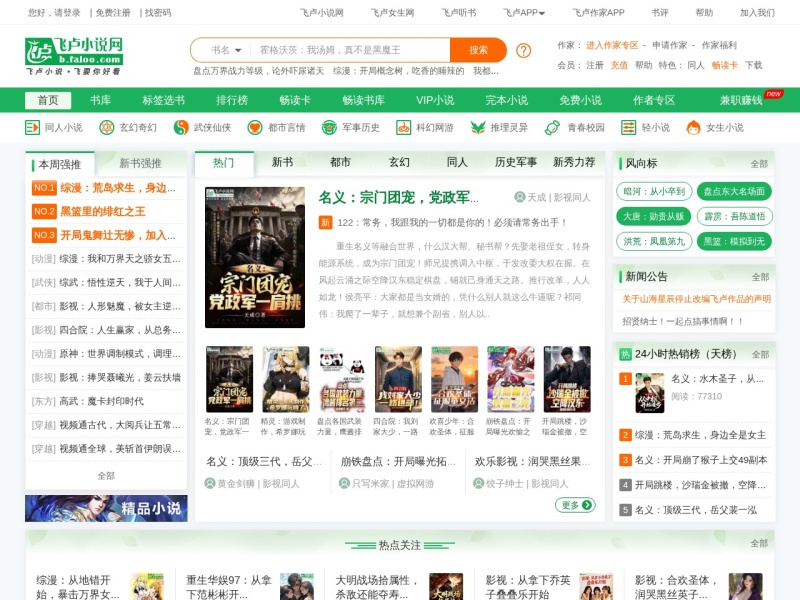
Task: Click the red new badge on 兼职赚钱
Action: [773, 94]
